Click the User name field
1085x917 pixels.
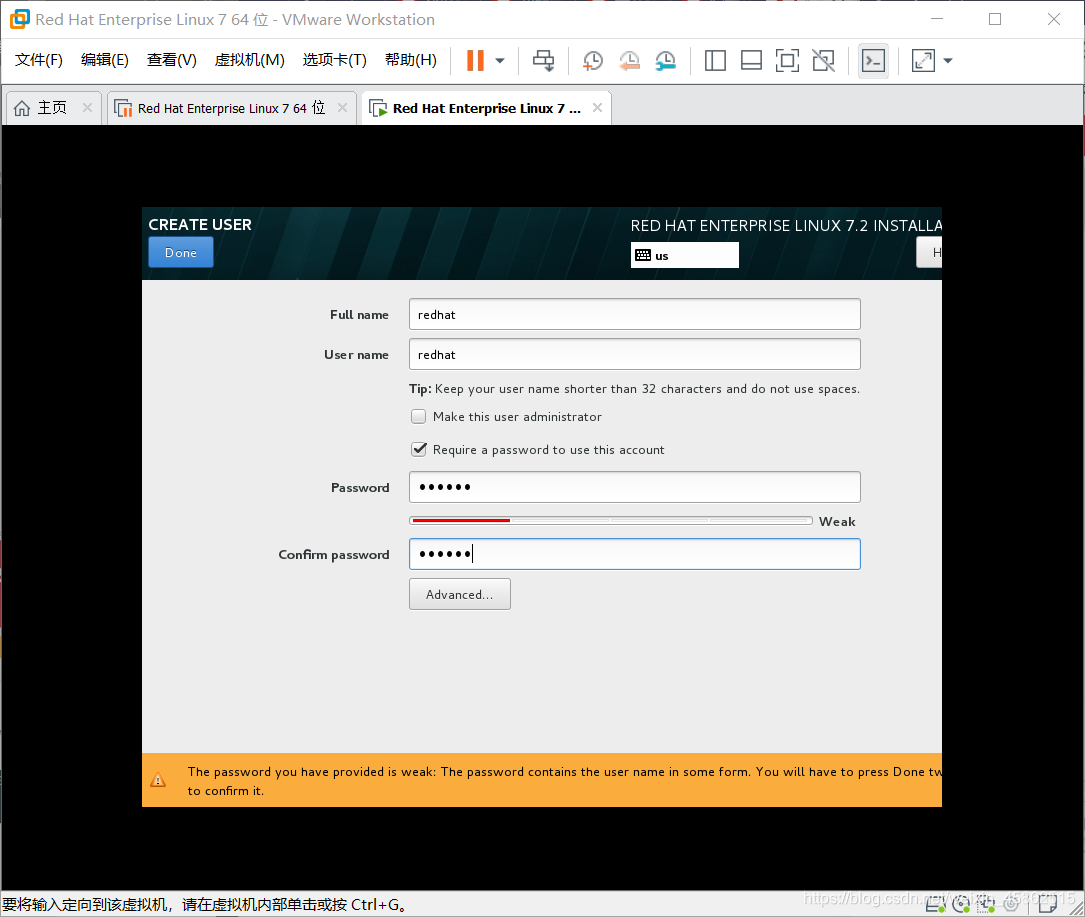pyautogui.click(x=635, y=354)
